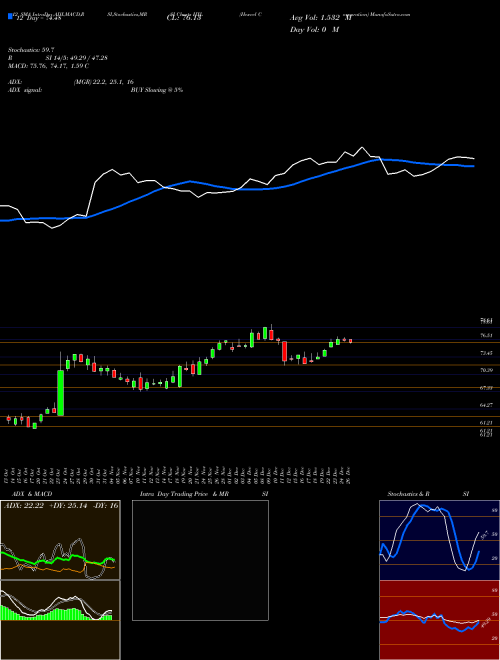
Task: Click the last red candlestick on the chart
Action: (351, 341)
